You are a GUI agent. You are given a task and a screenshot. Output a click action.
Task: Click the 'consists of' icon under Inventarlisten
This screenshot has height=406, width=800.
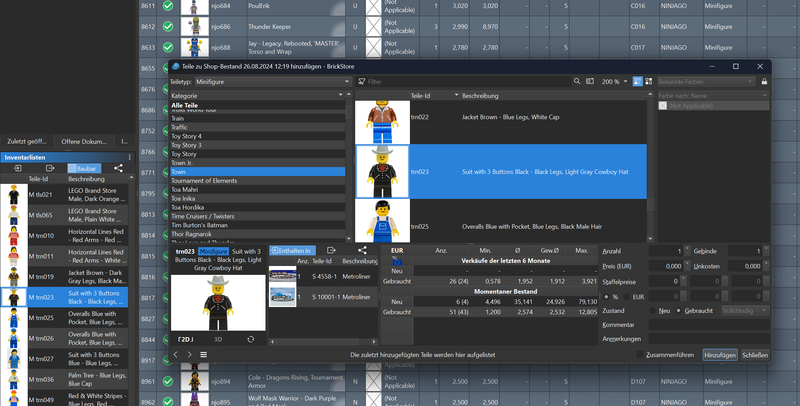(49, 168)
